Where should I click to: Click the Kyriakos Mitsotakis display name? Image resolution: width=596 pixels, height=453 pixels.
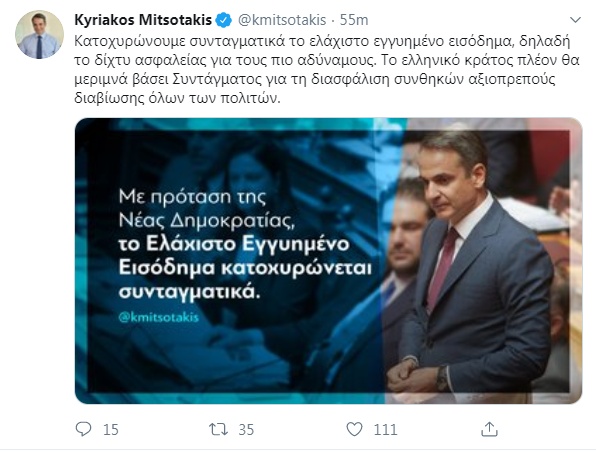(143, 20)
